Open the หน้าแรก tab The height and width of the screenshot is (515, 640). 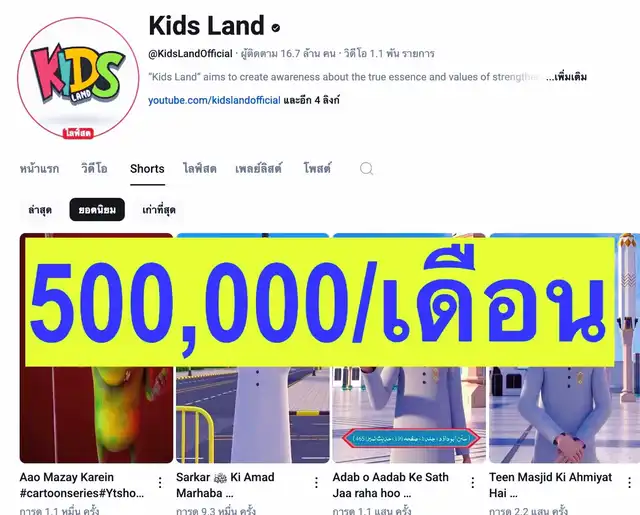click(x=40, y=169)
